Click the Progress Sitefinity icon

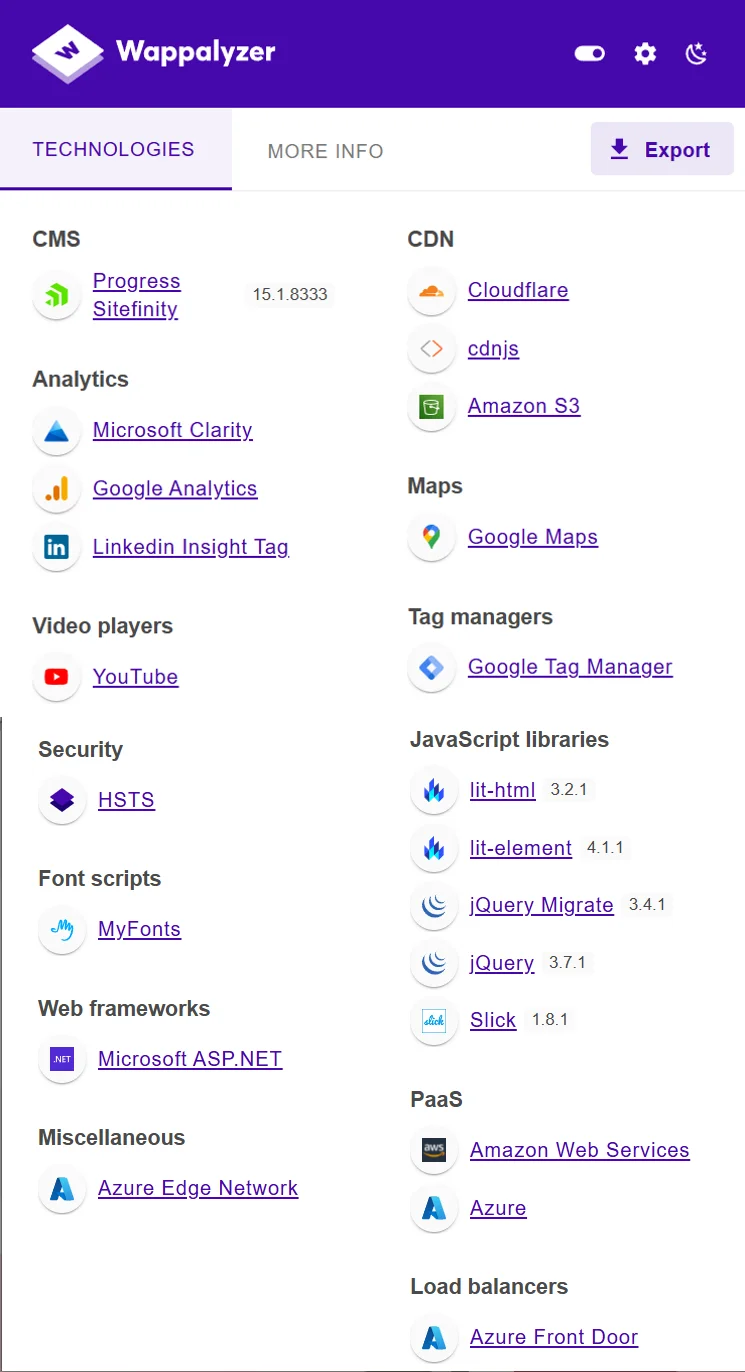(57, 295)
